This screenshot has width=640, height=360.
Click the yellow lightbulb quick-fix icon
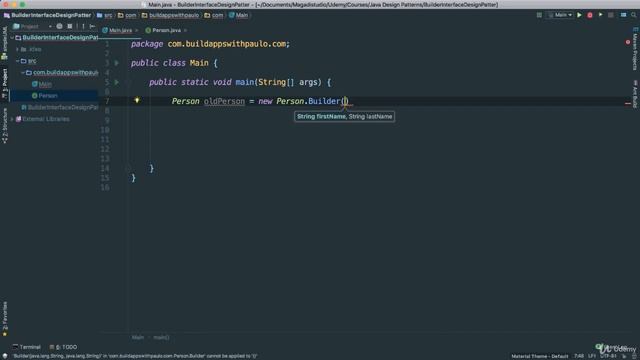[137, 100]
